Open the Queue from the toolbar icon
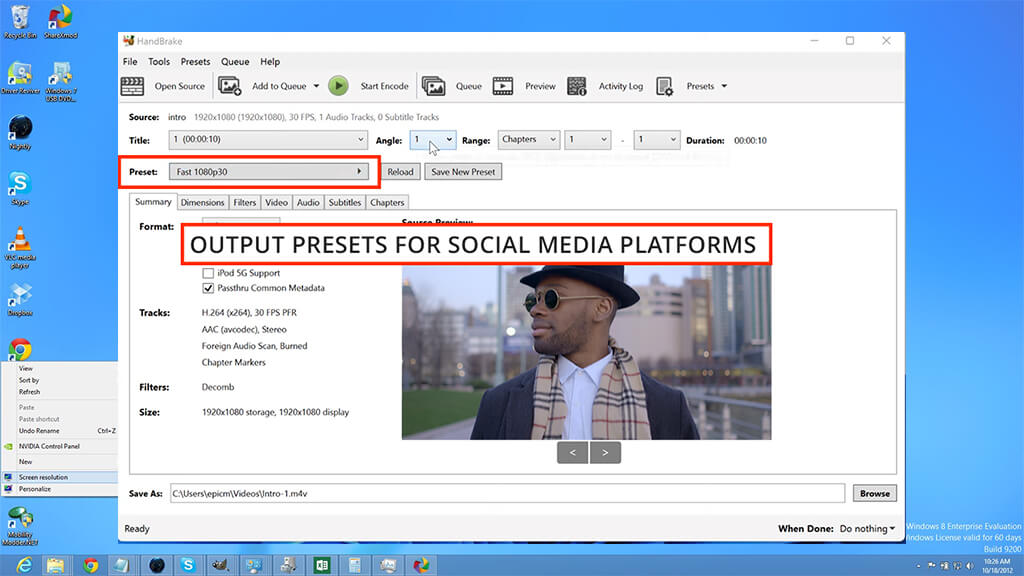This screenshot has height=576, width=1024. pyautogui.click(x=433, y=87)
